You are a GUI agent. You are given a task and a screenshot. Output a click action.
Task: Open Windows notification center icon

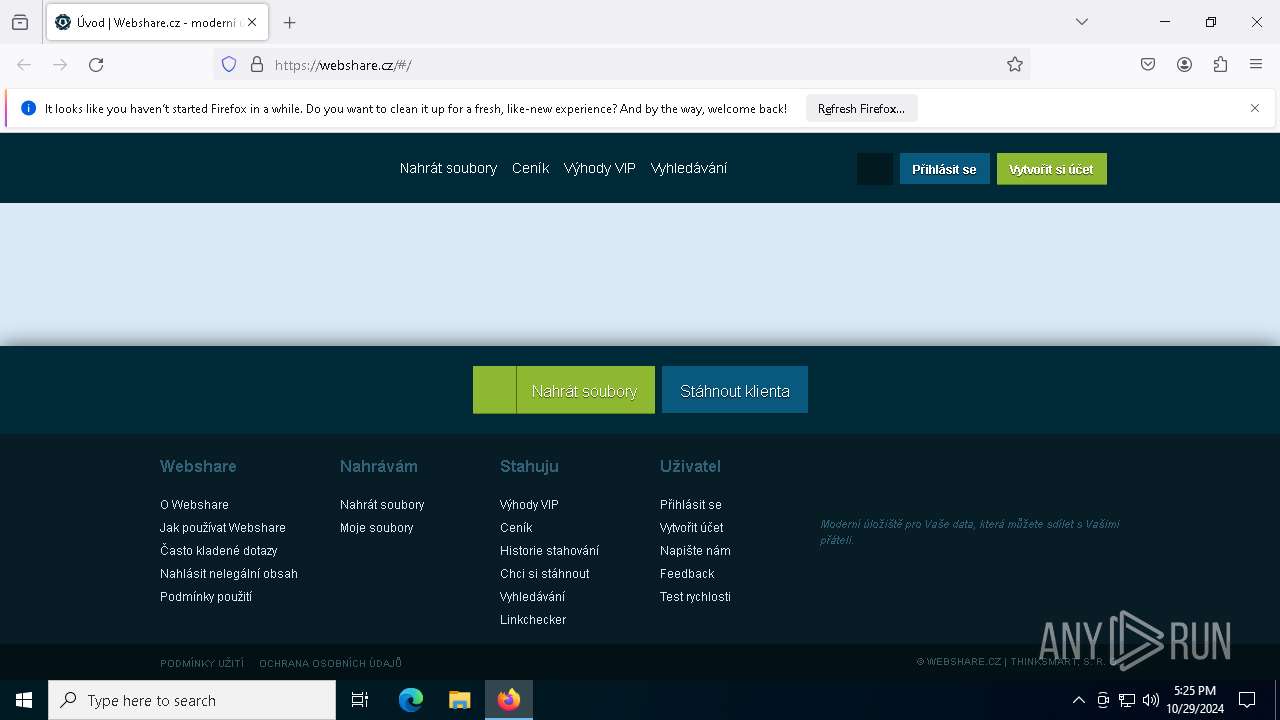[x=1247, y=700]
